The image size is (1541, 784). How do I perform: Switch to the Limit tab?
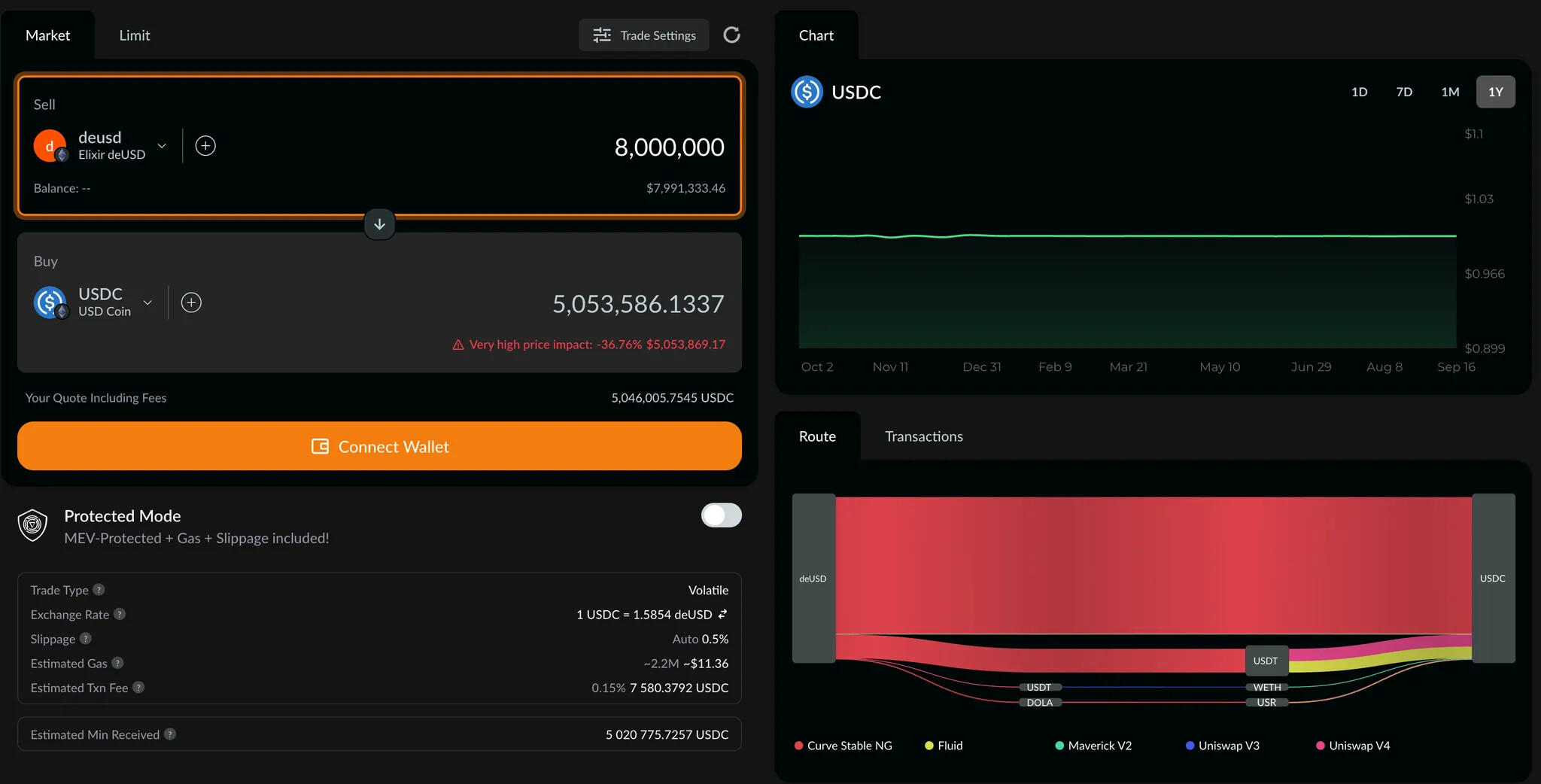pos(135,35)
